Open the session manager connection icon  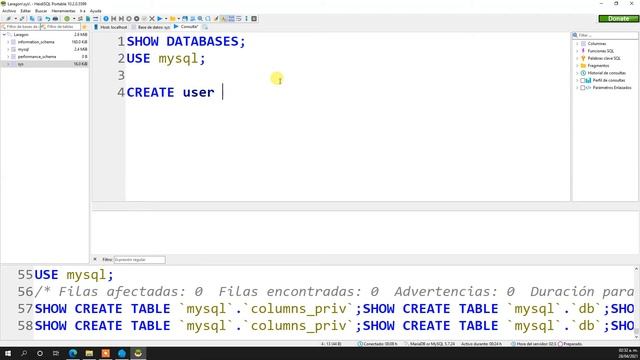coord(8,19)
